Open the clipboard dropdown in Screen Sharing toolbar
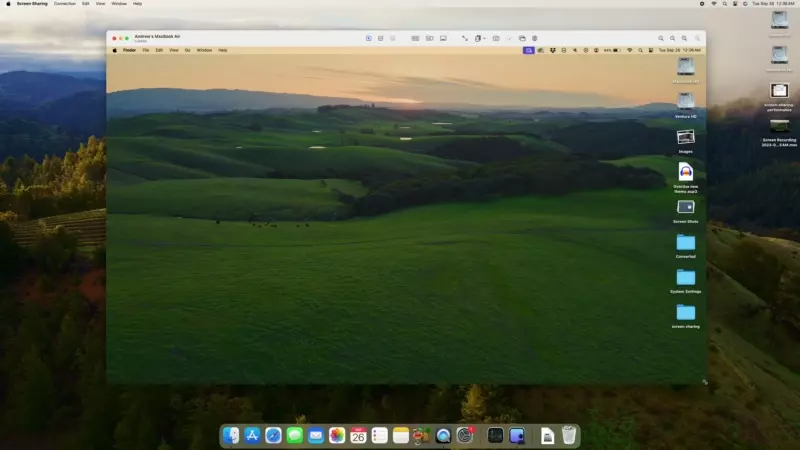The width and height of the screenshot is (800, 450). point(479,38)
